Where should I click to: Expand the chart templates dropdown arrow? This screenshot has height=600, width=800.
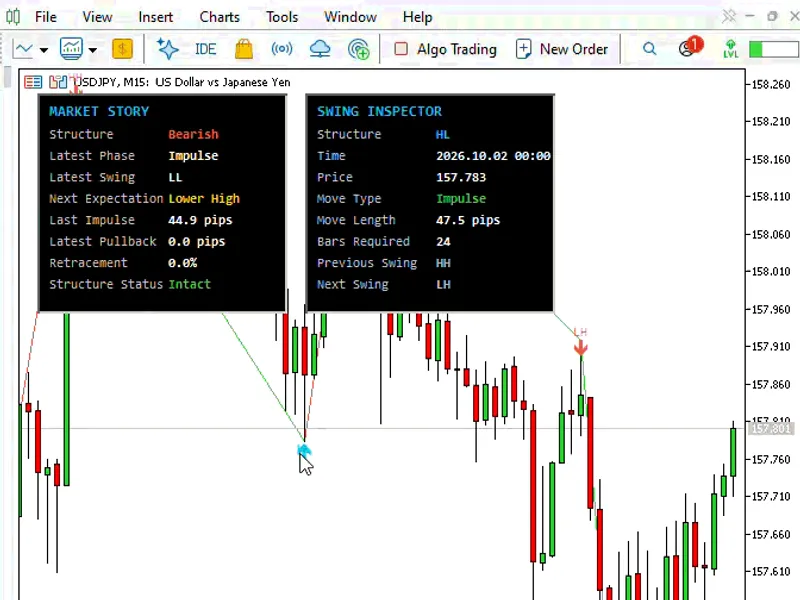[92, 50]
